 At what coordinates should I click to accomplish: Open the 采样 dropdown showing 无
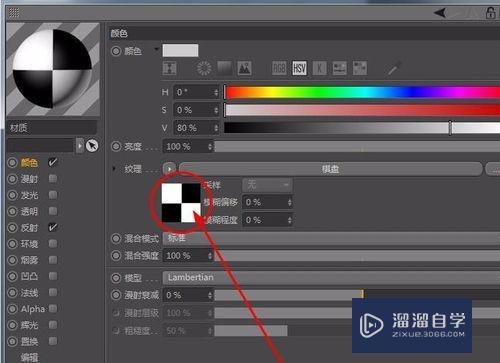(267, 185)
